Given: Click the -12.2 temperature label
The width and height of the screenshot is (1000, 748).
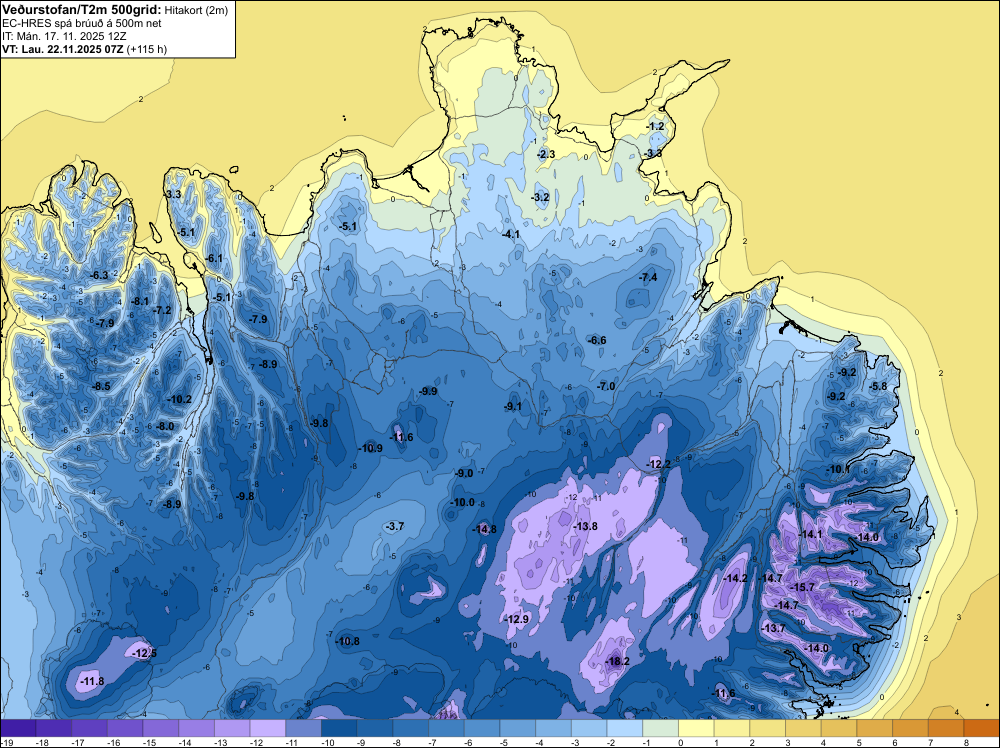Looking at the screenshot, I should pyautogui.click(x=658, y=464).
